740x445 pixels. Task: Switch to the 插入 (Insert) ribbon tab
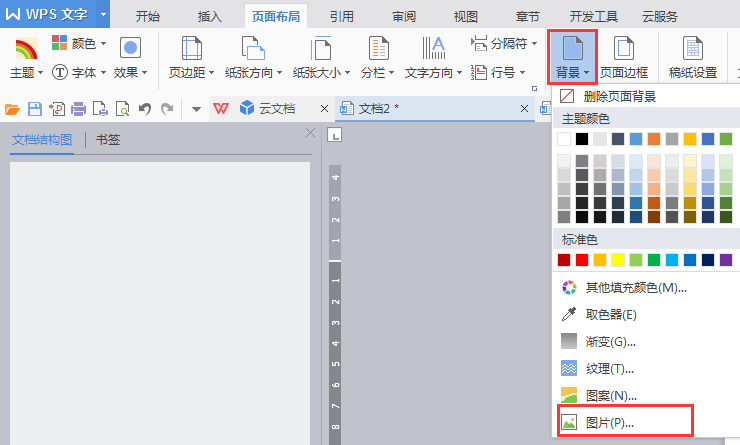pos(210,15)
